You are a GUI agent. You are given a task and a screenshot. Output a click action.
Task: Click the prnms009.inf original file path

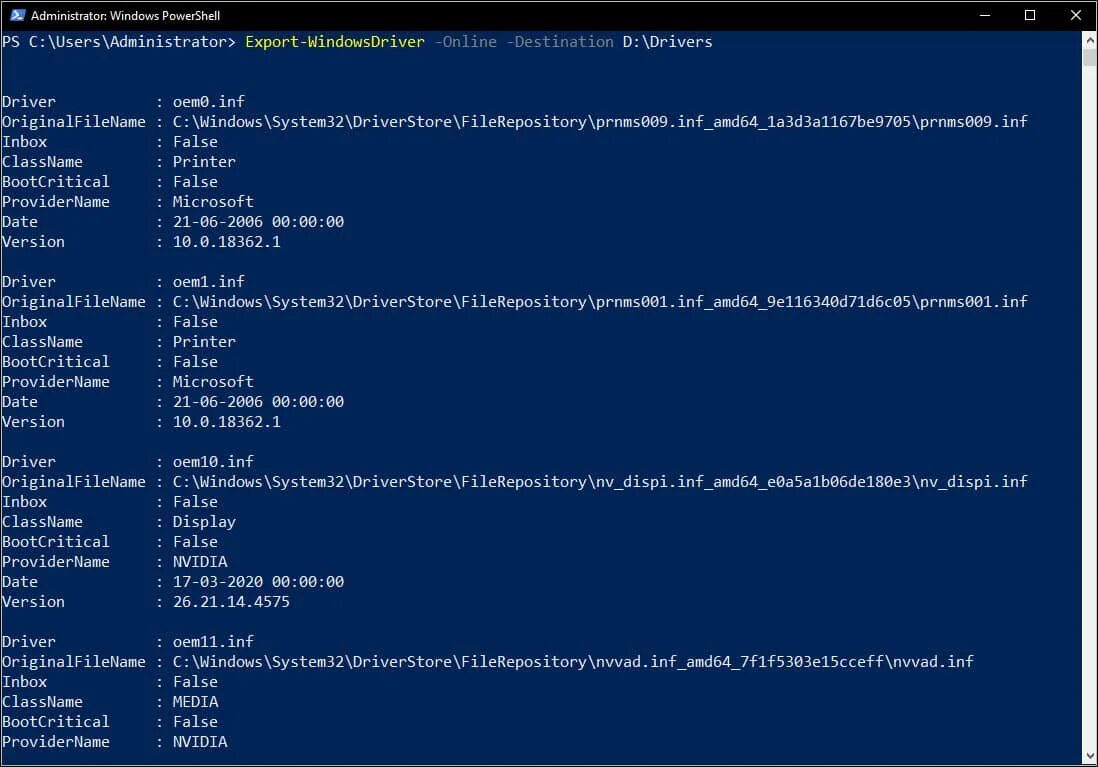coord(600,122)
